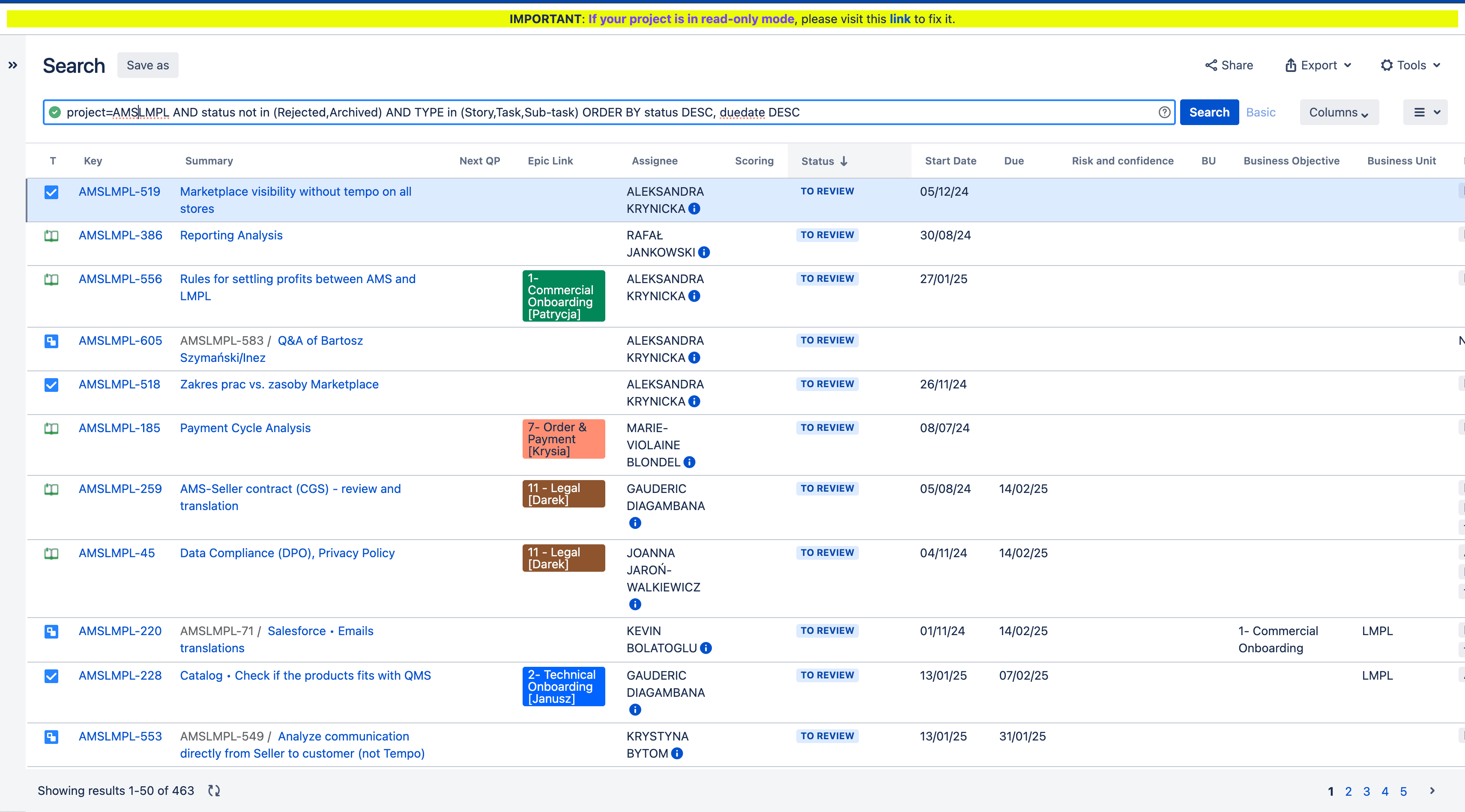Image resolution: width=1465 pixels, height=812 pixels.
Task: Click the task checkbox icon for AMSLMPL-228
Action: click(x=51, y=676)
